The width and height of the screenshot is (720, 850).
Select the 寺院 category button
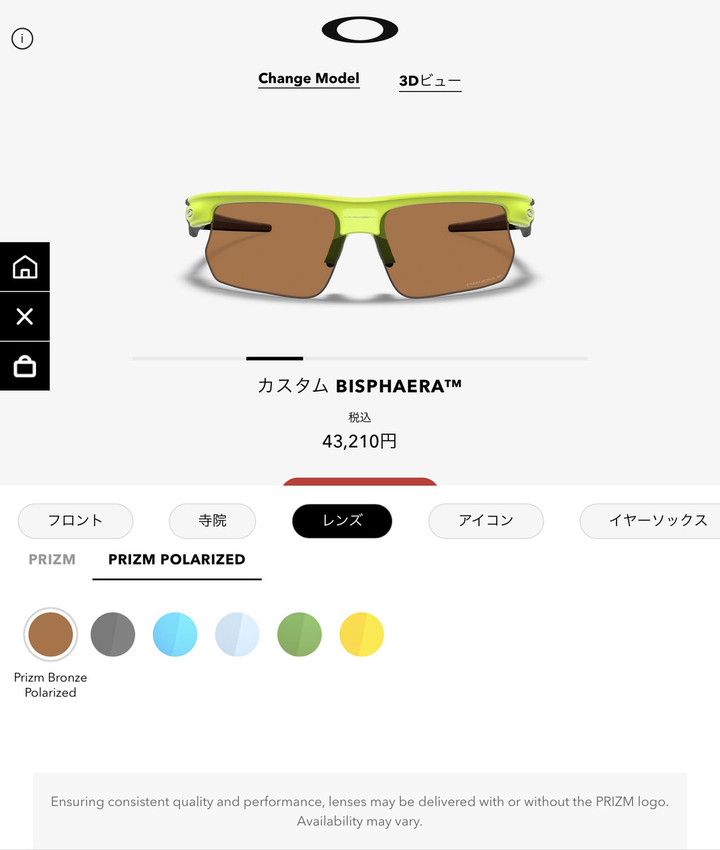pos(213,520)
